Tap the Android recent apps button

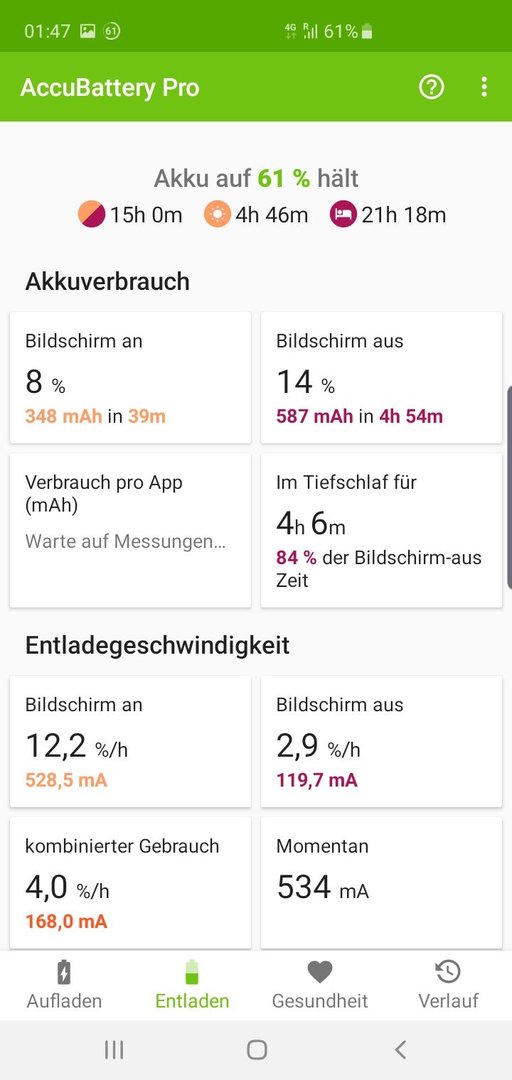click(114, 1050)
